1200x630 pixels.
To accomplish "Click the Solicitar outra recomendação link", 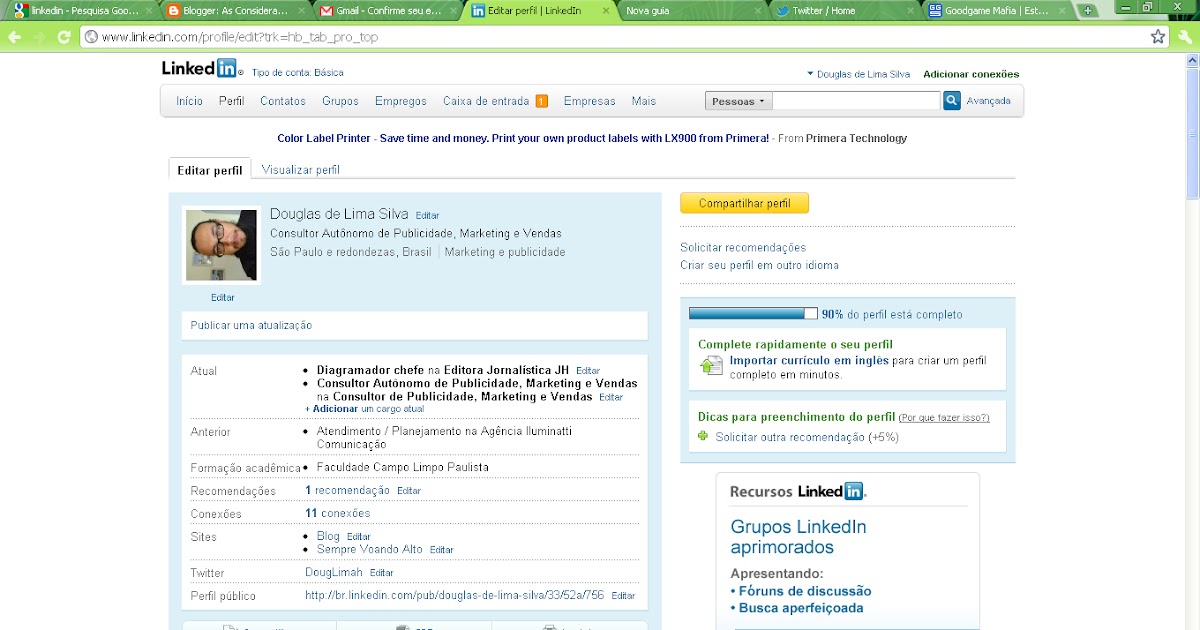I will click(790, 437).
